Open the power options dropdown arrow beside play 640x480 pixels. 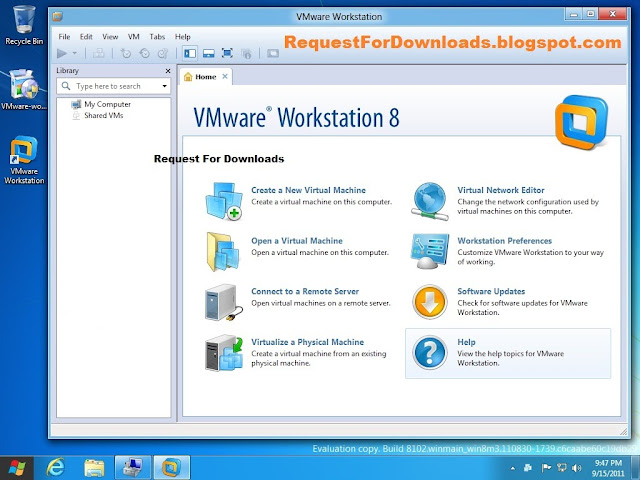click(75, 53)
